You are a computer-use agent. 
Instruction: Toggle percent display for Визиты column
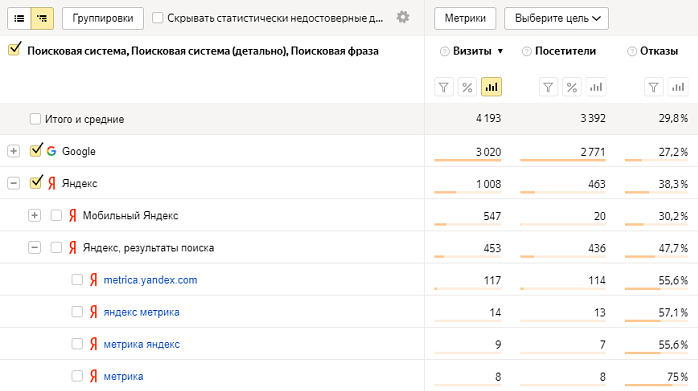467,87
